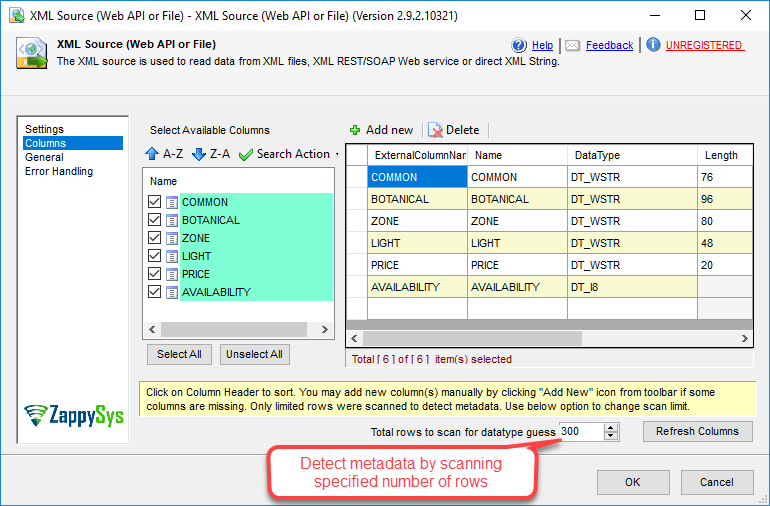Click the Add new toolbar label
The height and width of the screenshot is (506, 770).
[x=389, y=130]
